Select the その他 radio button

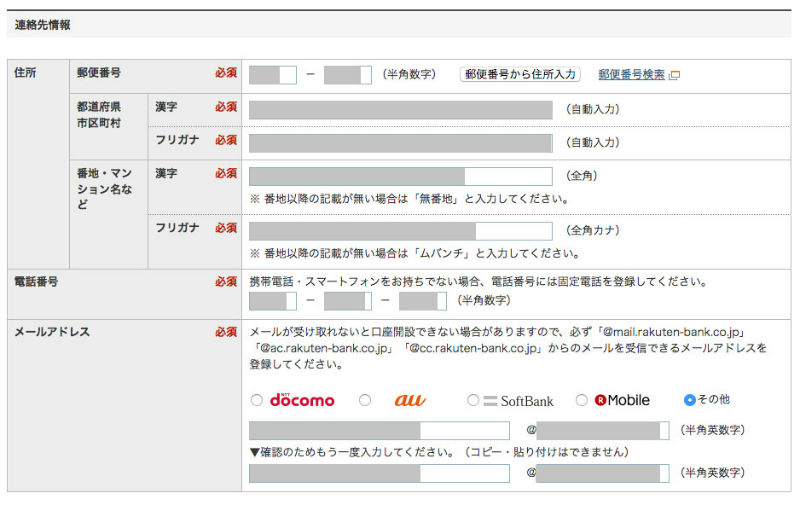[x=689, y=400]
